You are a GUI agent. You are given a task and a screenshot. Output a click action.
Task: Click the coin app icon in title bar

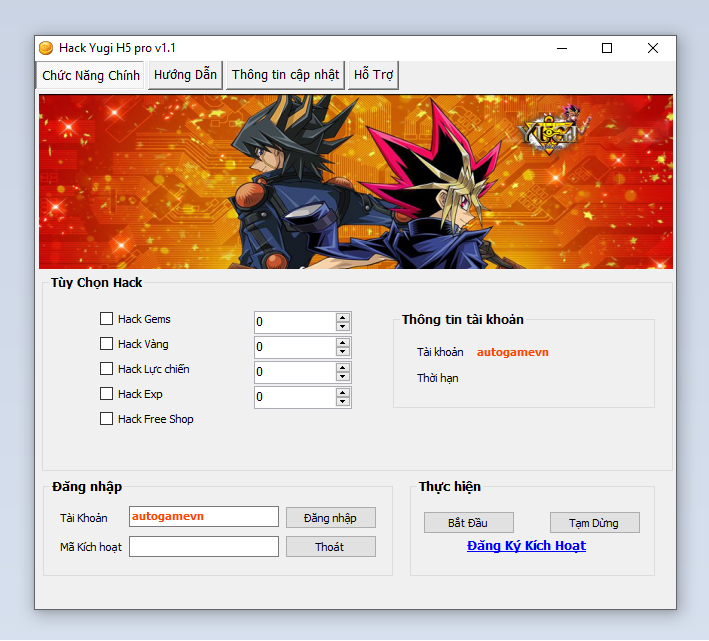click(x=46, y=48)
